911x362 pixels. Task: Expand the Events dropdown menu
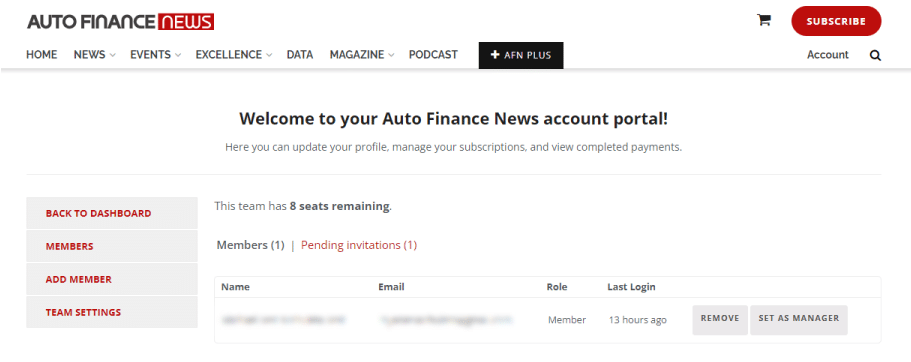(155, 55)
